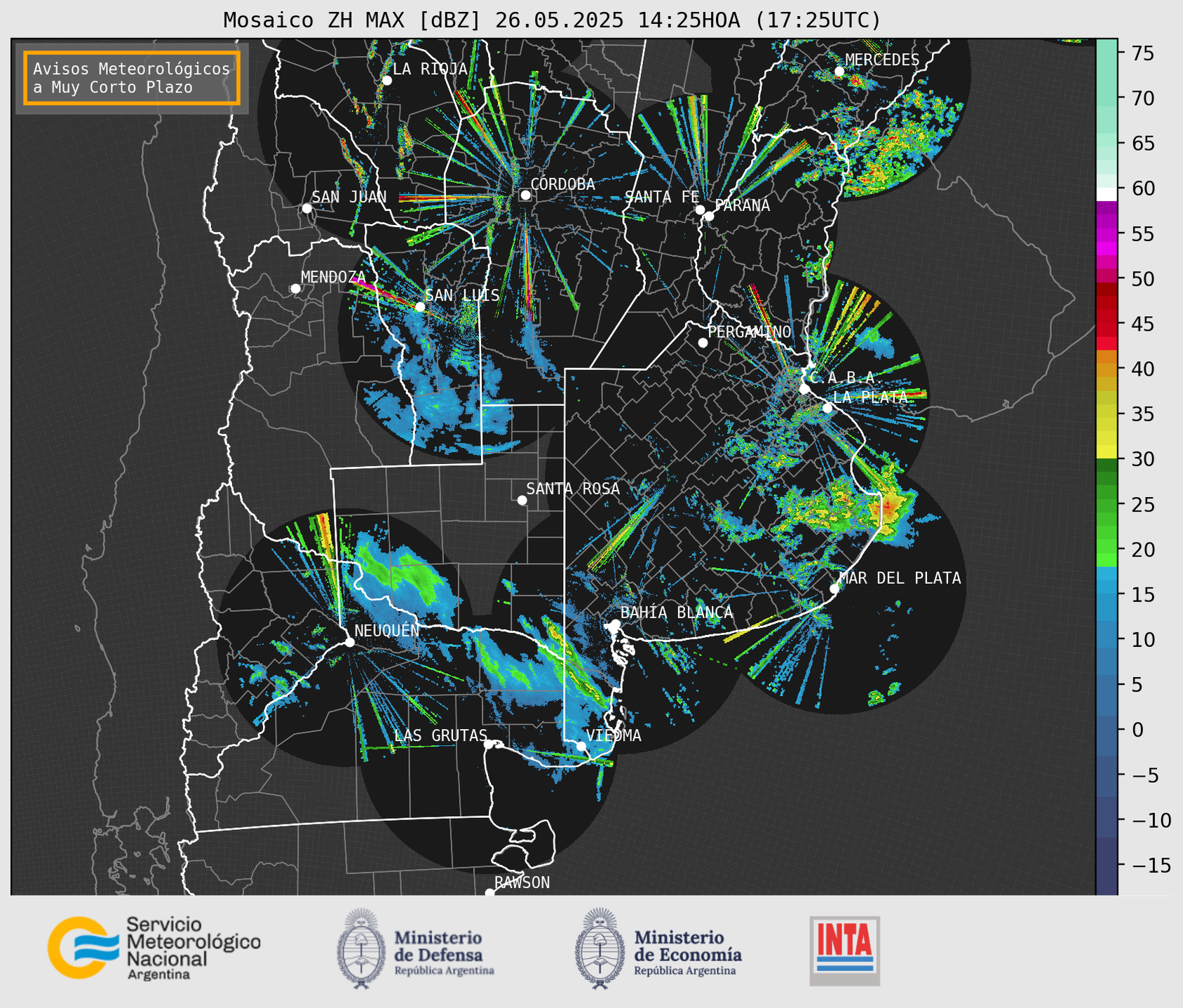The height and width of the screenshot is (1008, 1183).
Task: Click the BAHÍA BLANCA label text
Action: click(x=677, y=613)
